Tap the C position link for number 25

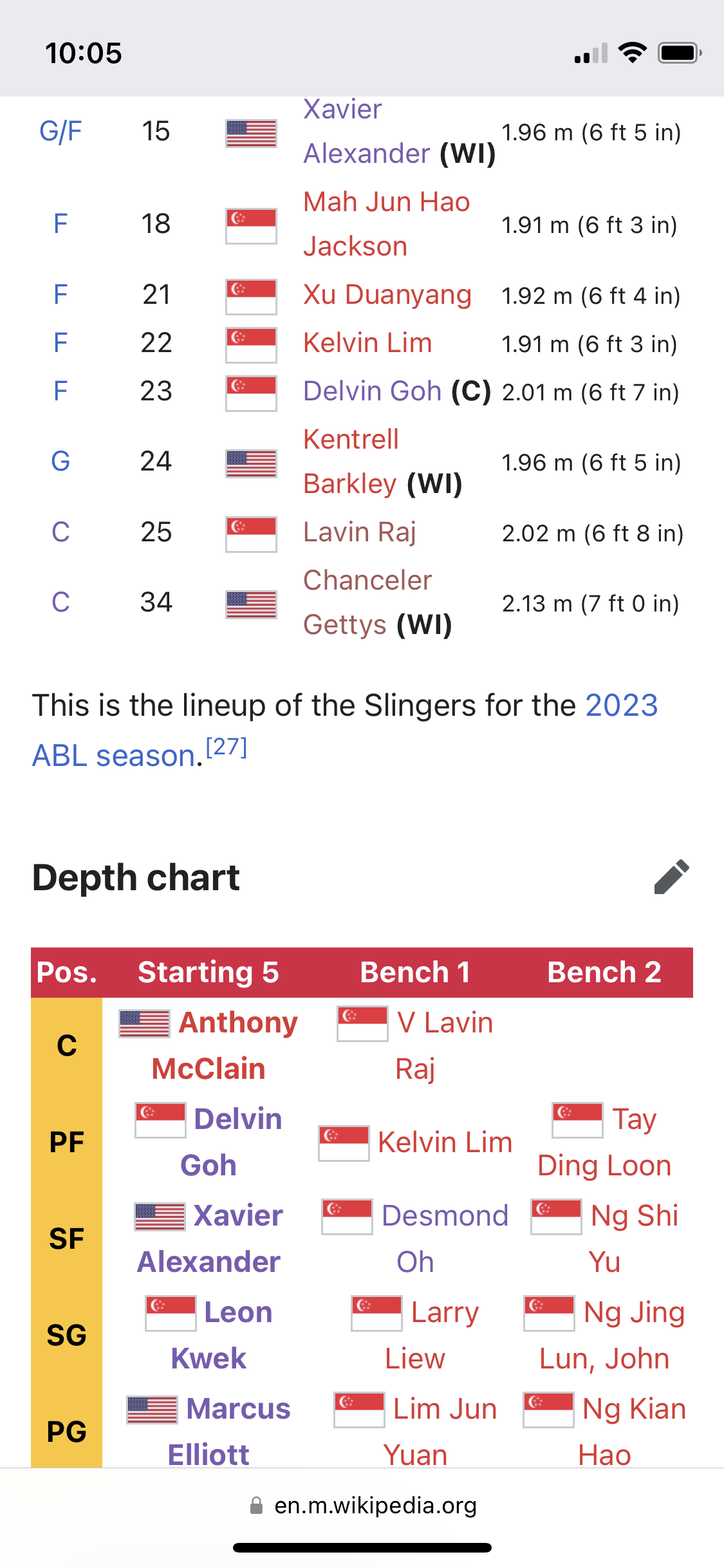click(60, 532)
